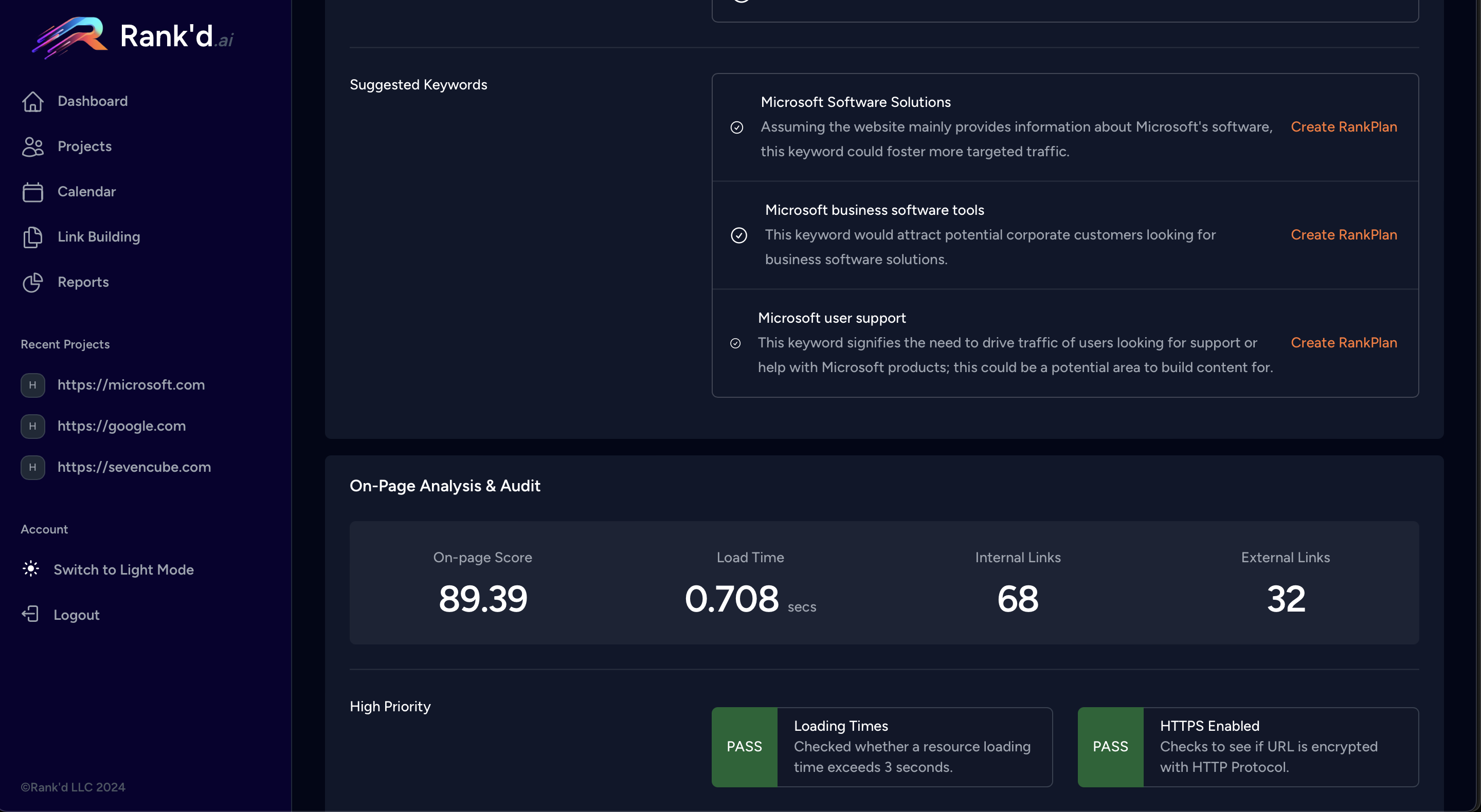This screenshot has width=1481, height=812.
Task: Click the On-page Score value 89.39
Action: pyautogui.click(x=483, y=599)
